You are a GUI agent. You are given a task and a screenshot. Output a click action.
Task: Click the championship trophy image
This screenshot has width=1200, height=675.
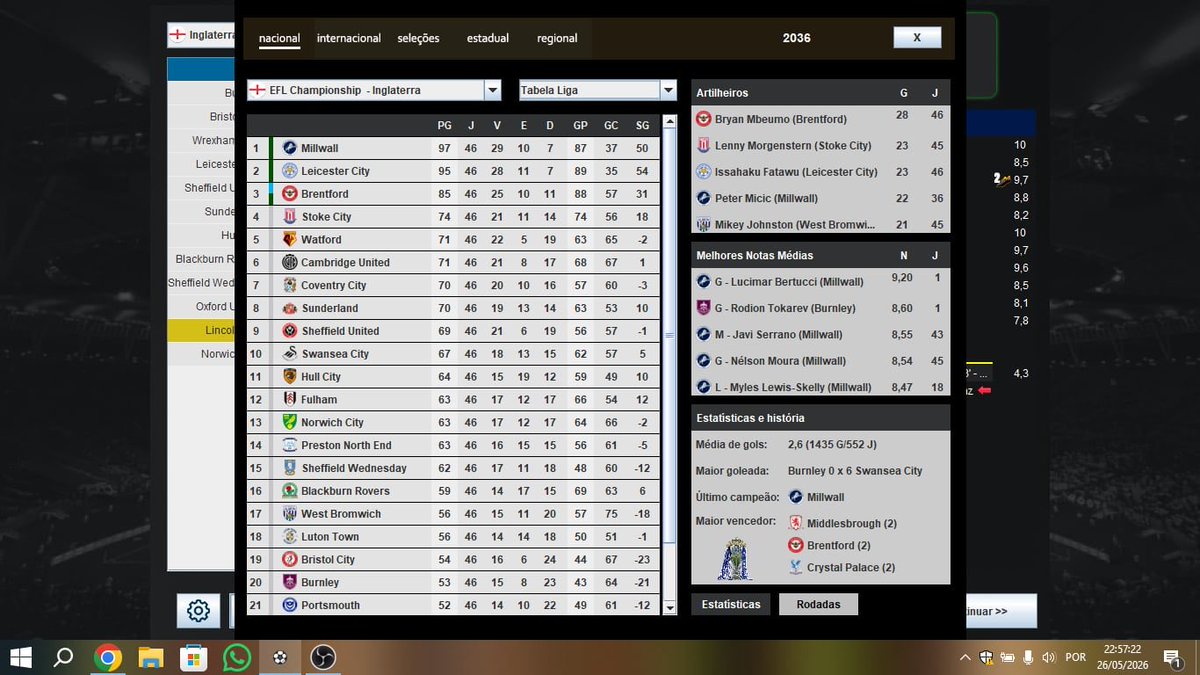click(x=735, y=559)
